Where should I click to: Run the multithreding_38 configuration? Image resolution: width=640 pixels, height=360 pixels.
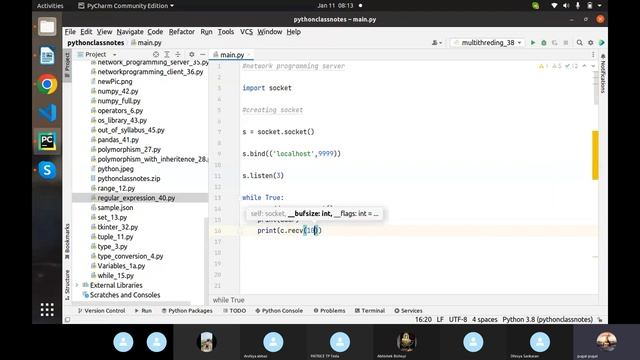(x=533, y=42)
